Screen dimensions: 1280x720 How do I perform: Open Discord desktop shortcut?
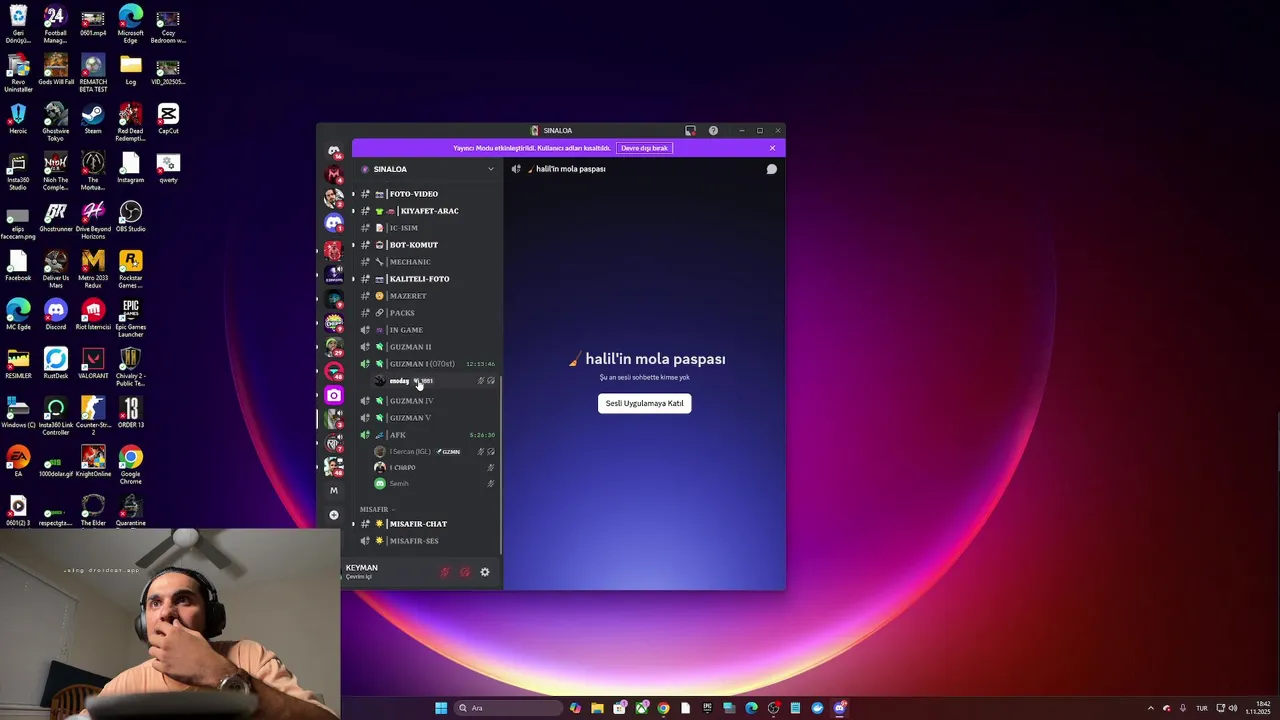[56, 316]
